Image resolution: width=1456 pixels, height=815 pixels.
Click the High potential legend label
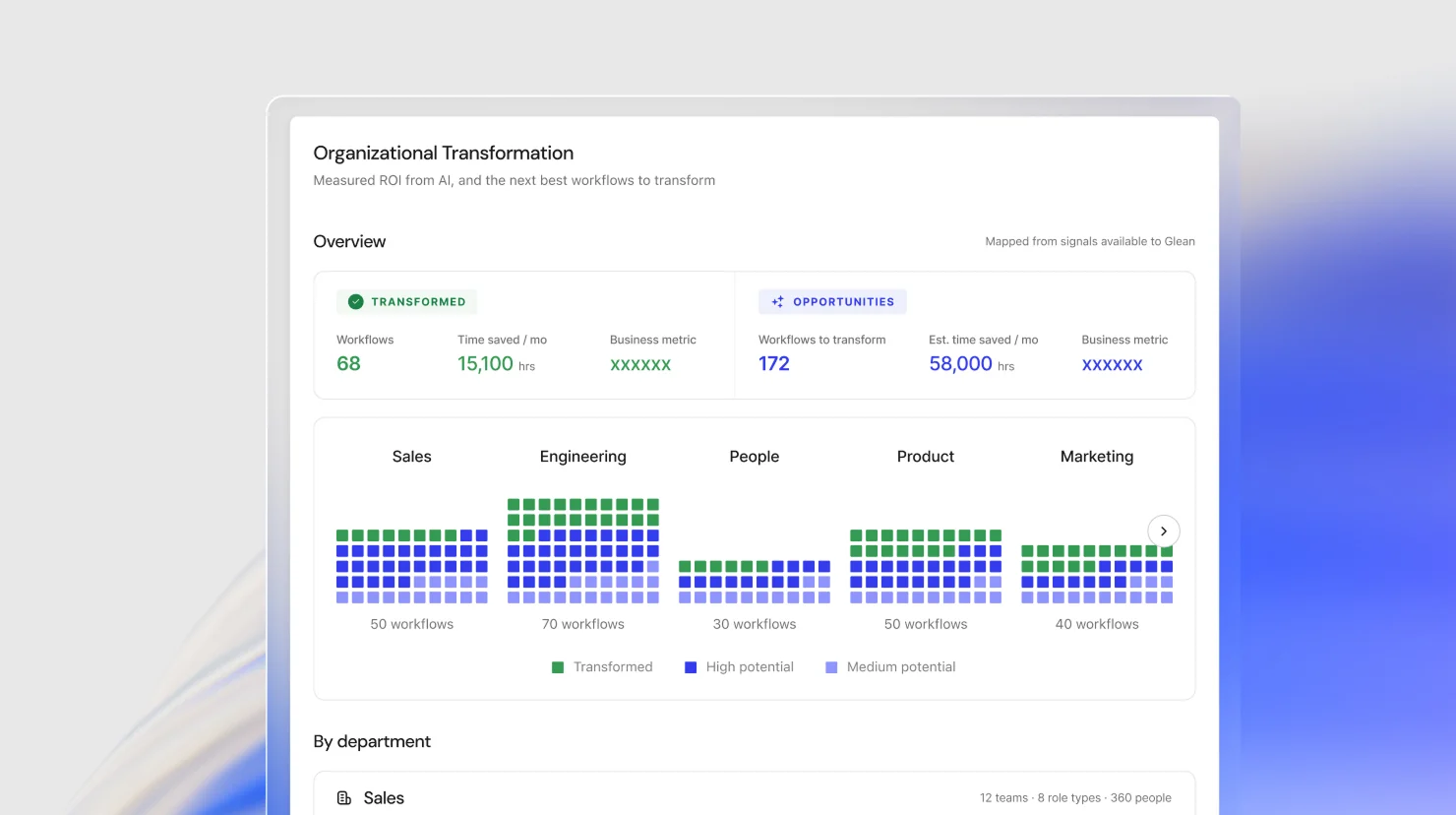(x=750, y=667)
